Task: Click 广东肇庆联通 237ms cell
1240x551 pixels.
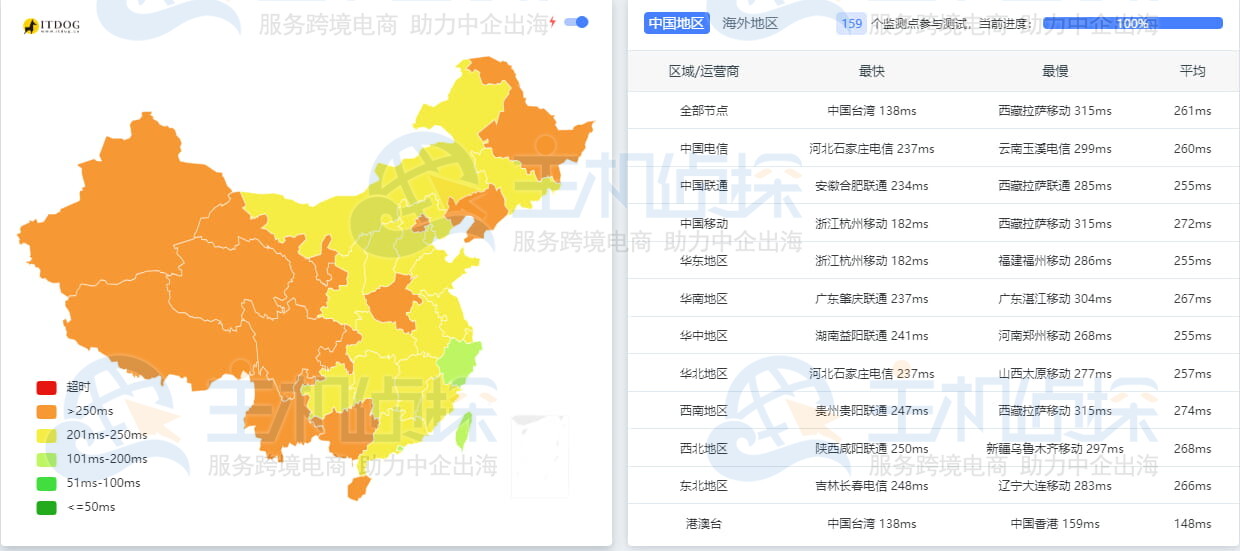Action: point(872,299)
